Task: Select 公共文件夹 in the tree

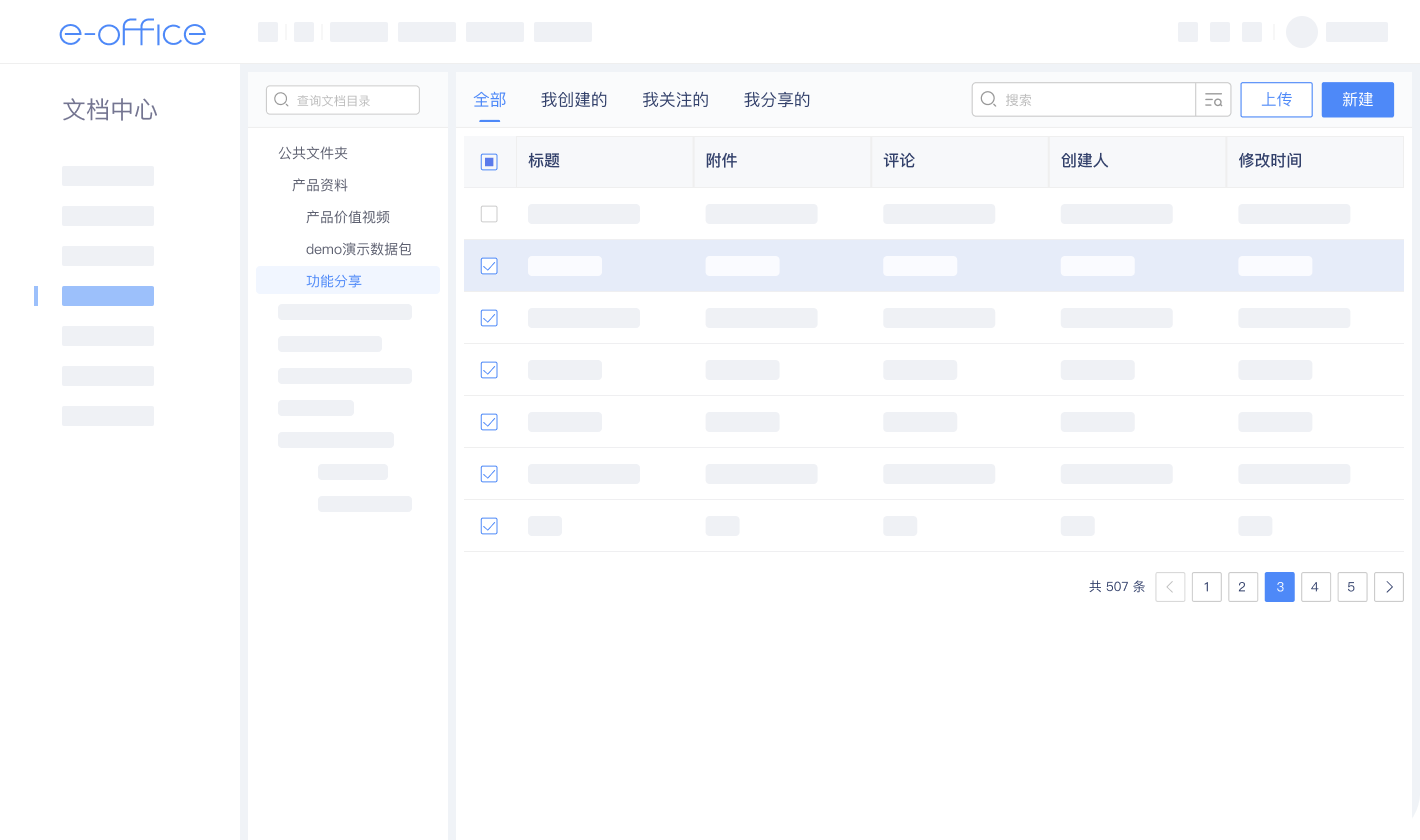Action: click(x=313, y=153)
